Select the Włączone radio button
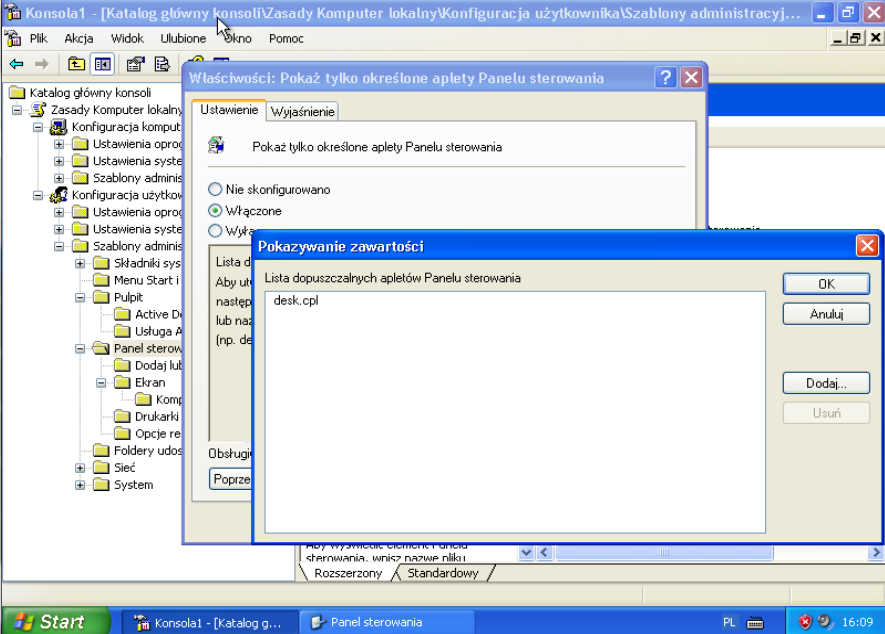 [x=215, y=211]
